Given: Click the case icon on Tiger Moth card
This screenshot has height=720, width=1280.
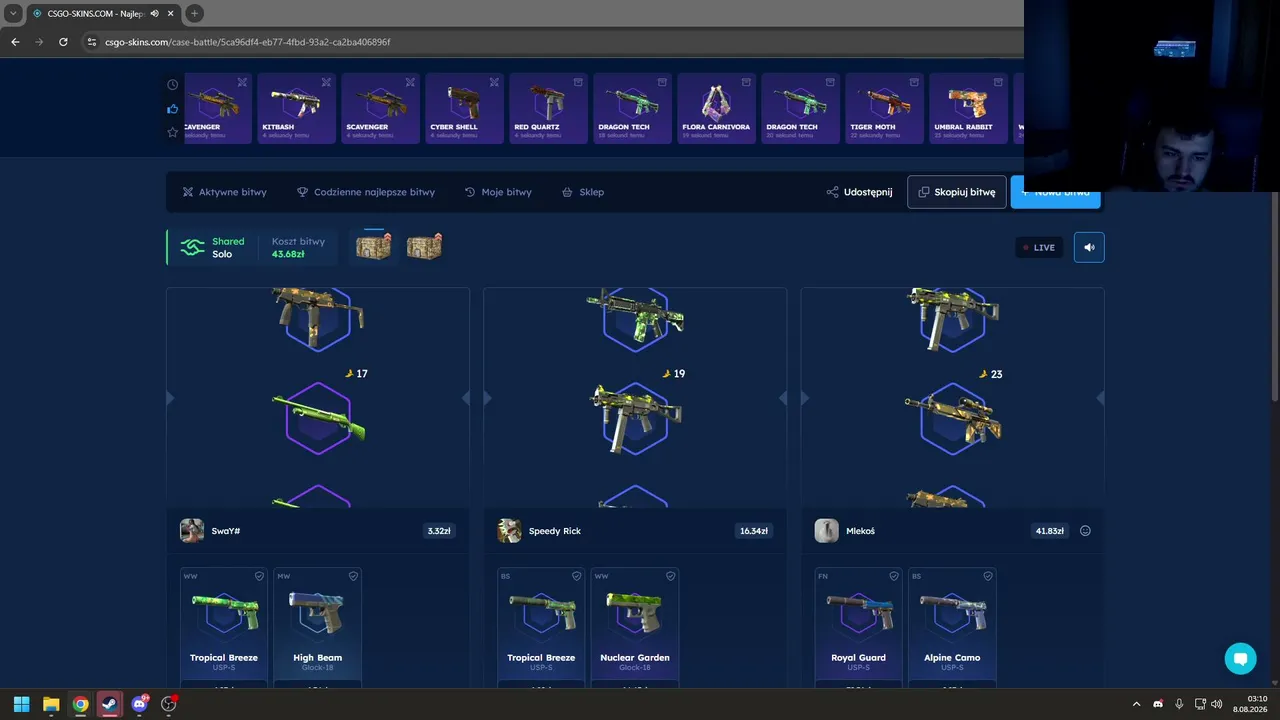Looking at the screenshot, I should [914, 82].
